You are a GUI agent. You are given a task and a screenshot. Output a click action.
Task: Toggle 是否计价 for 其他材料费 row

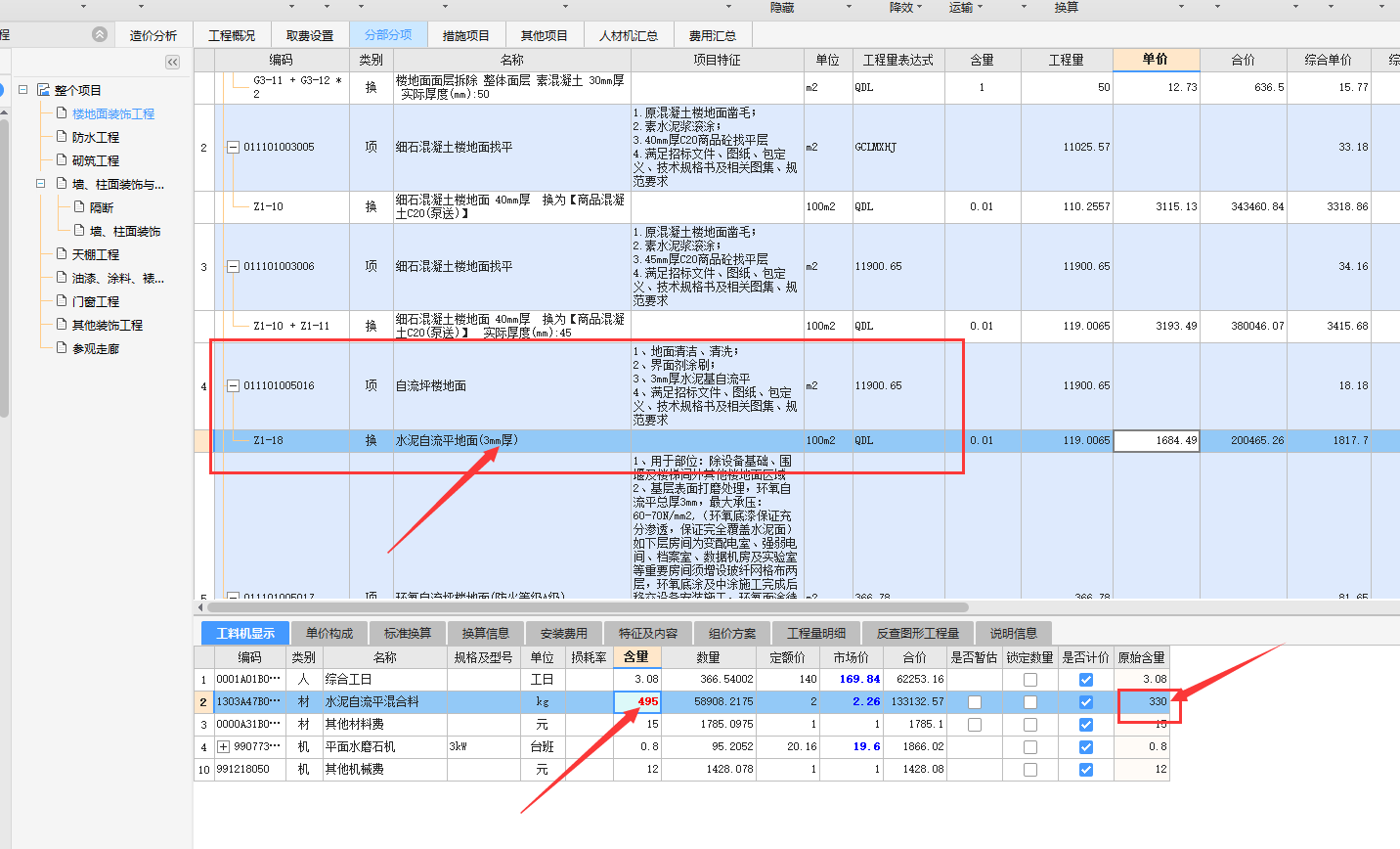coord(1085,725)
